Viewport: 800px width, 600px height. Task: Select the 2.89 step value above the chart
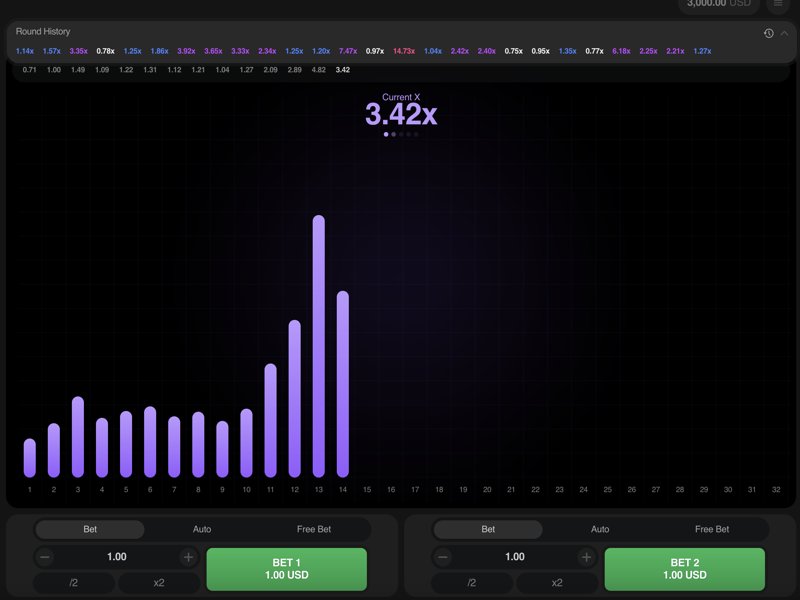click(x=294, y=70)
